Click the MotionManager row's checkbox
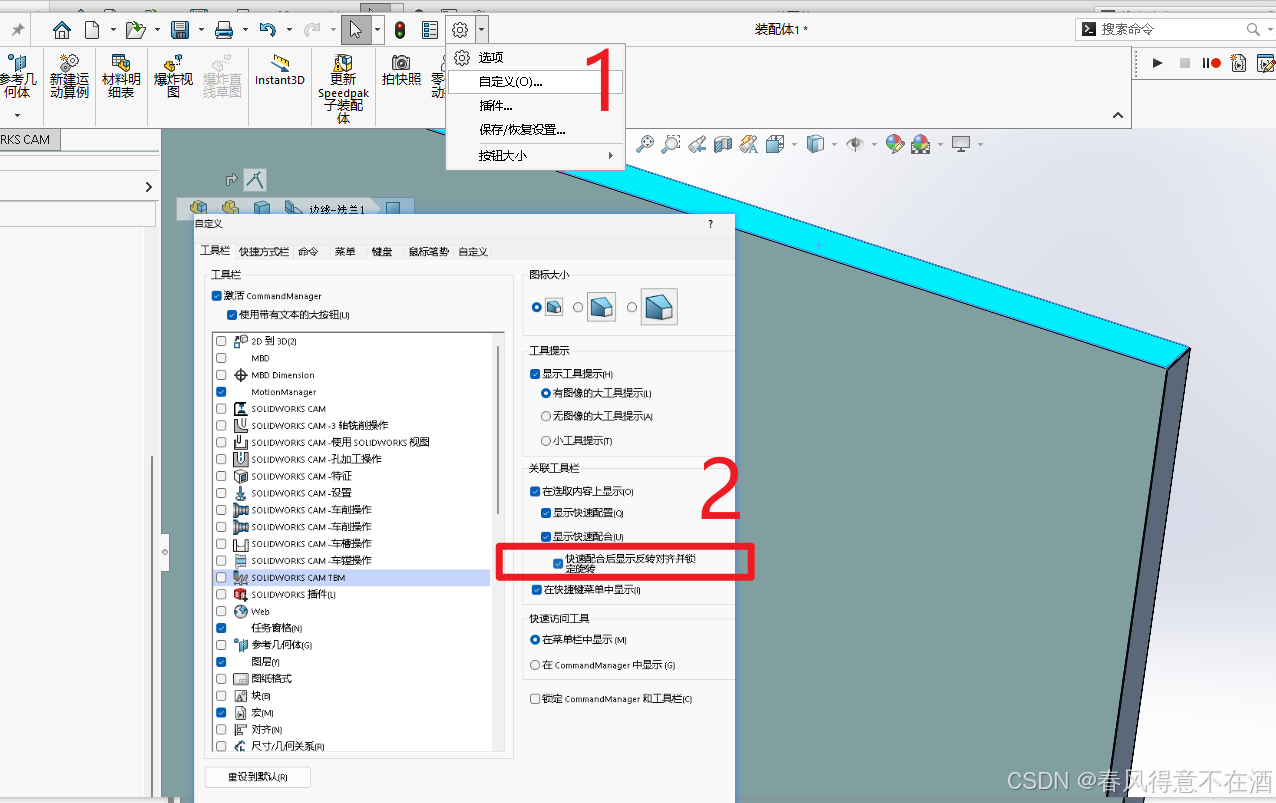The width and height of the screenshot is (1276, 803). [221, 392]
